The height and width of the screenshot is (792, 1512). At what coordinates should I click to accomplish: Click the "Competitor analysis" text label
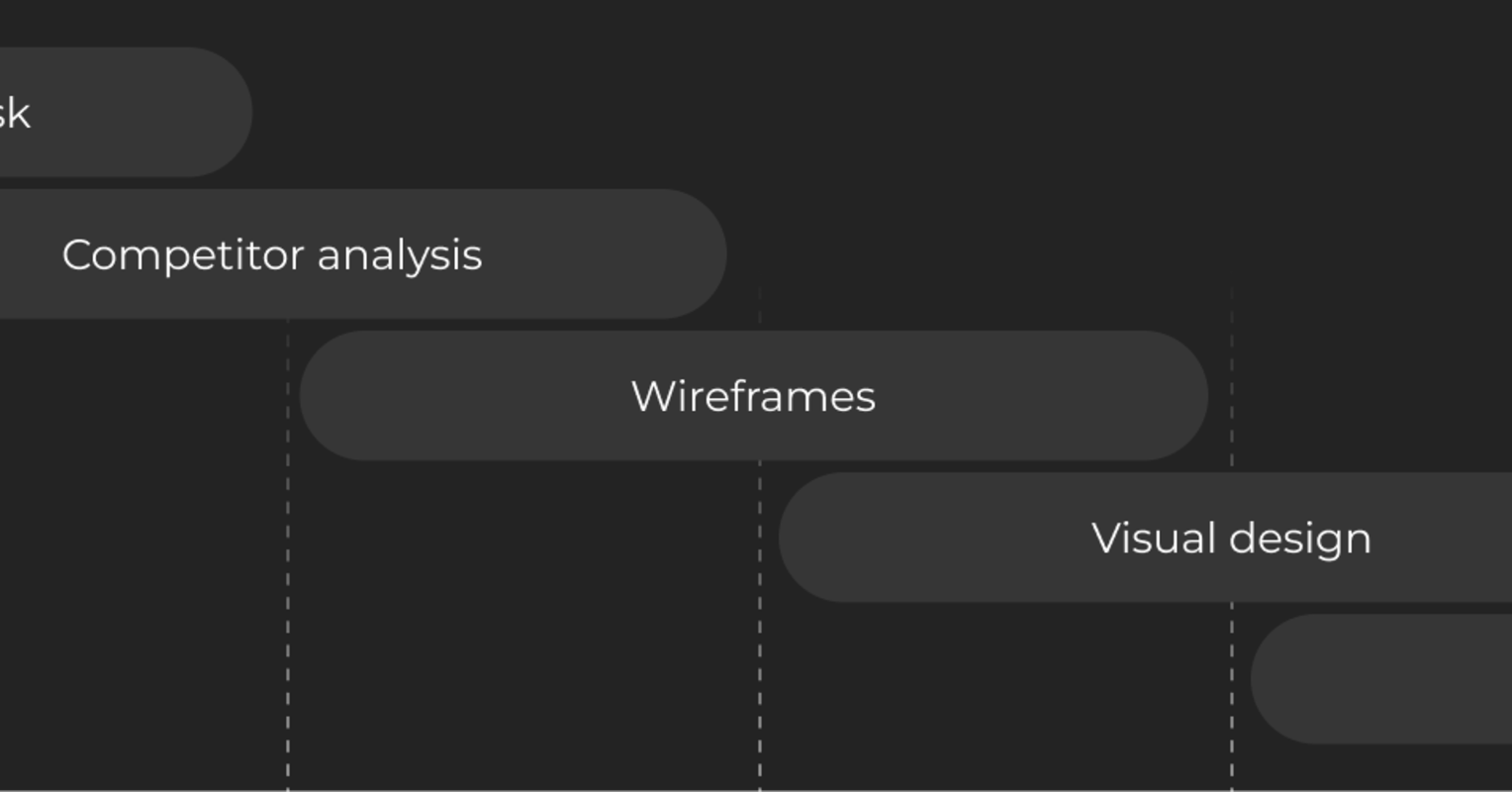click(272, 254)
